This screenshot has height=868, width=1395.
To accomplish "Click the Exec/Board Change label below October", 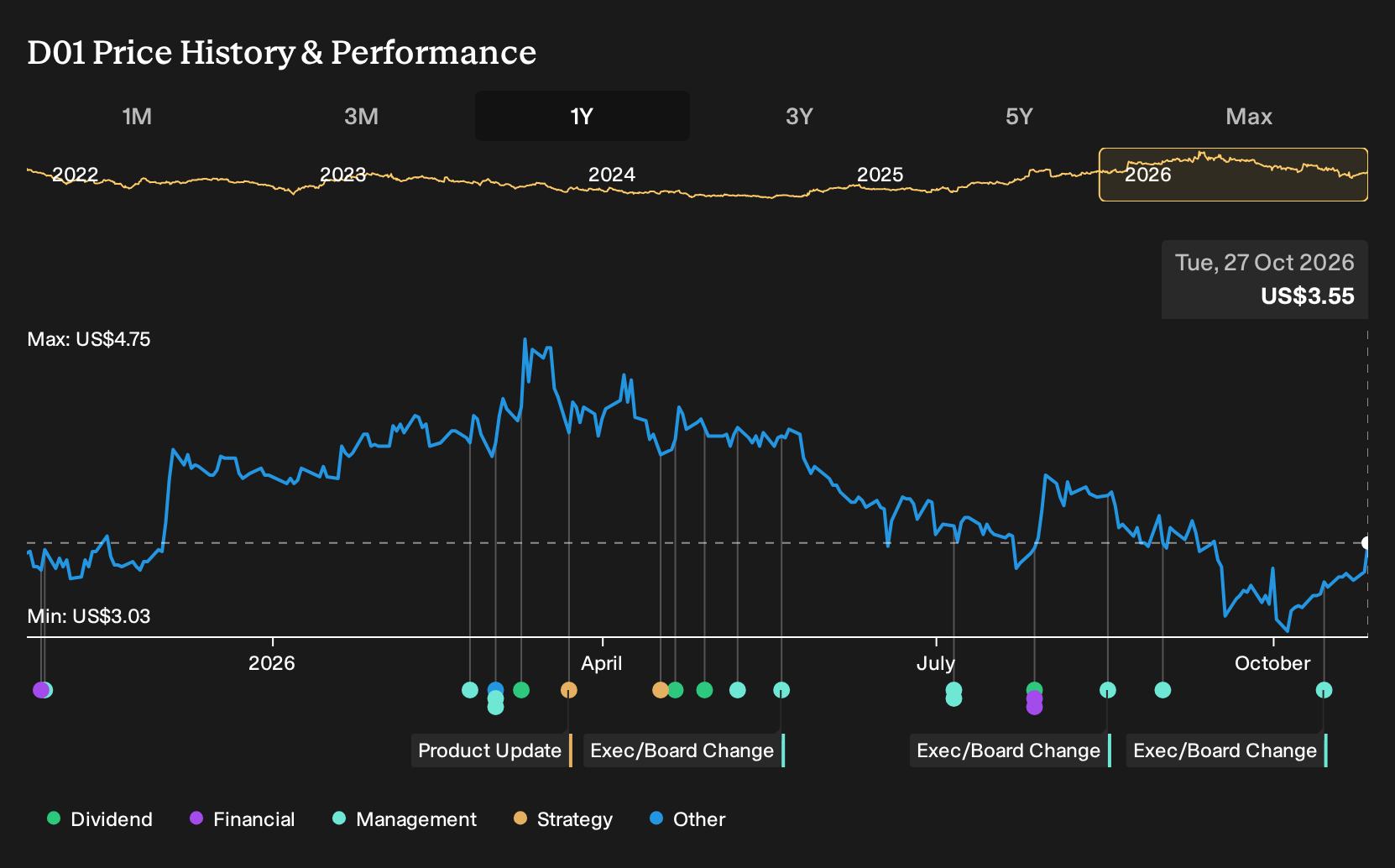I will coord(1227,750).
